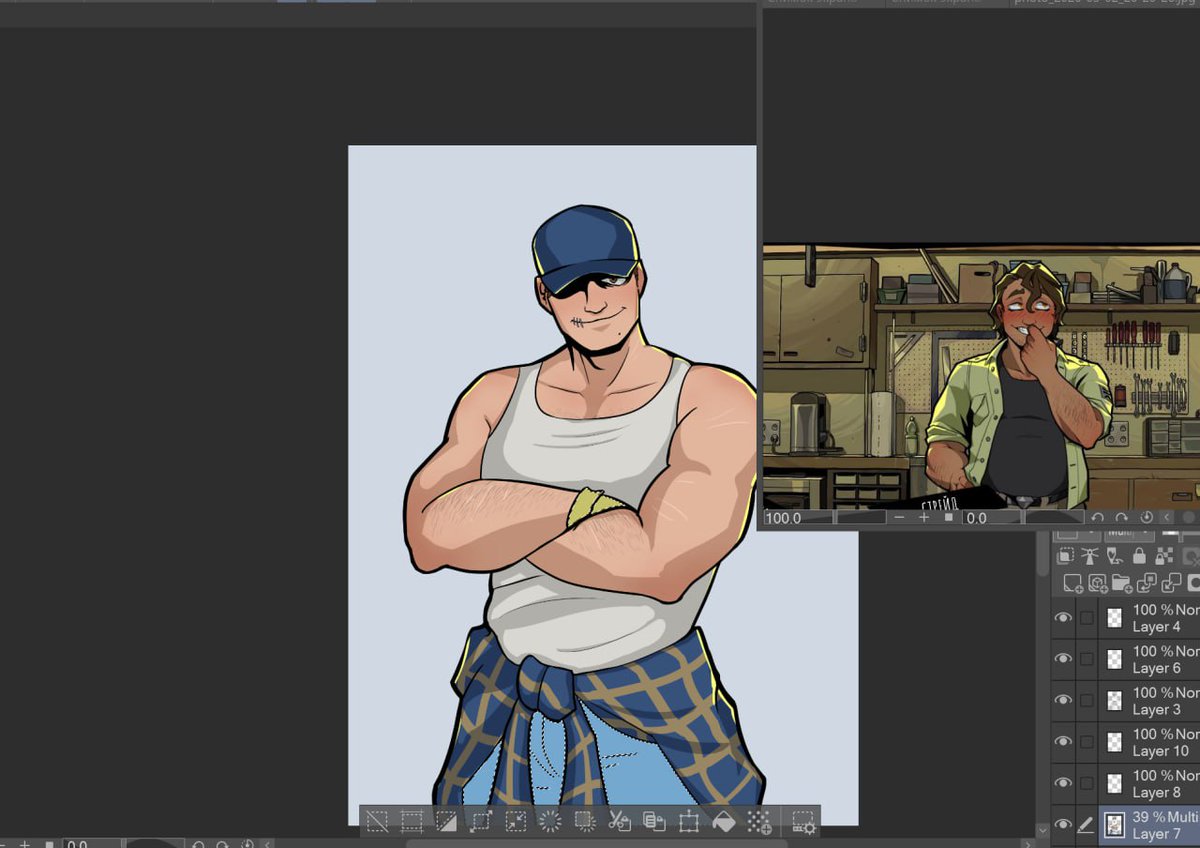Collapse reference window toolbar left arrow

tap(1167, 518)
